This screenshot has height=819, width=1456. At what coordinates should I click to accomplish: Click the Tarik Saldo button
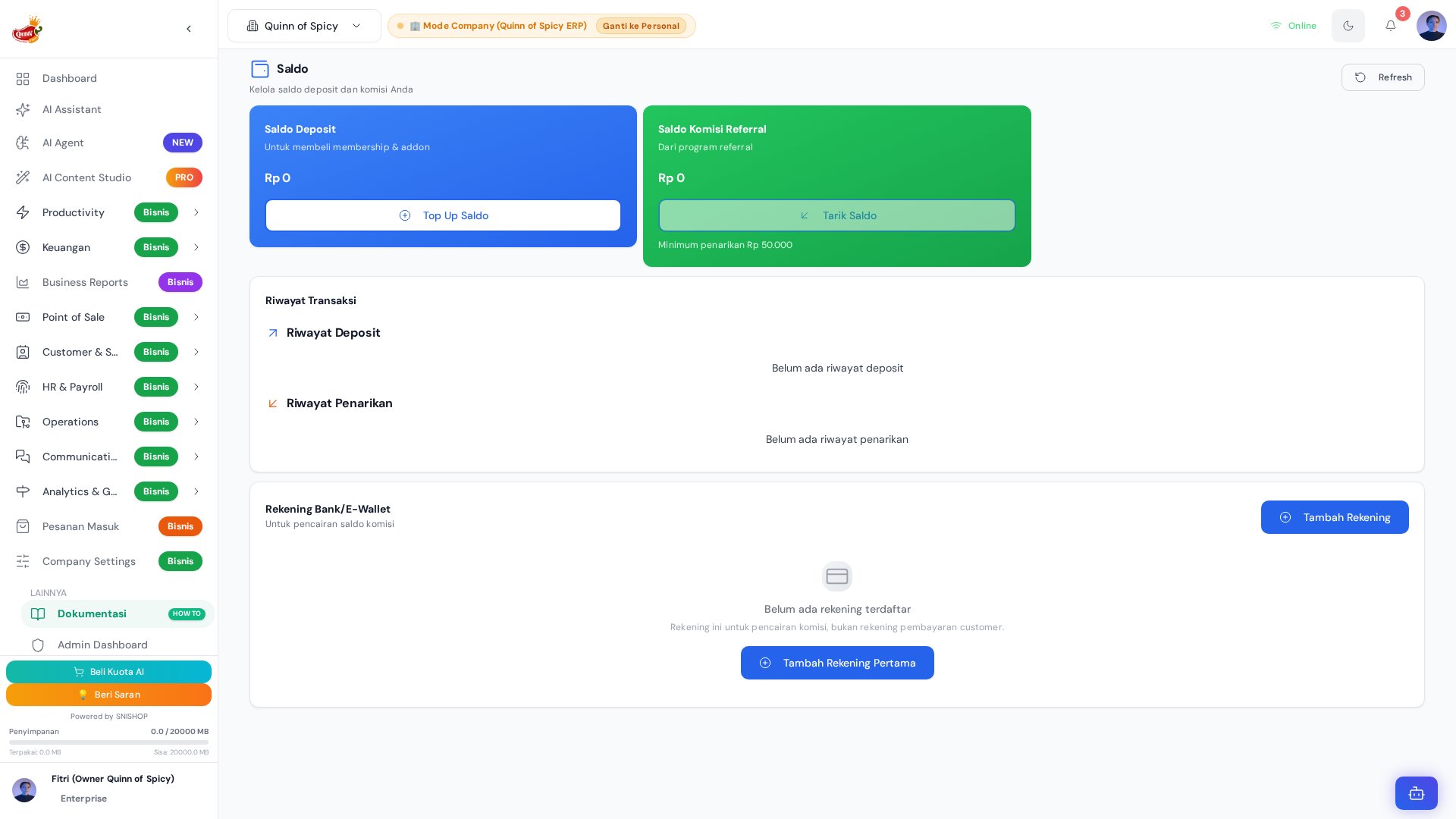click(x=836, y=215)
